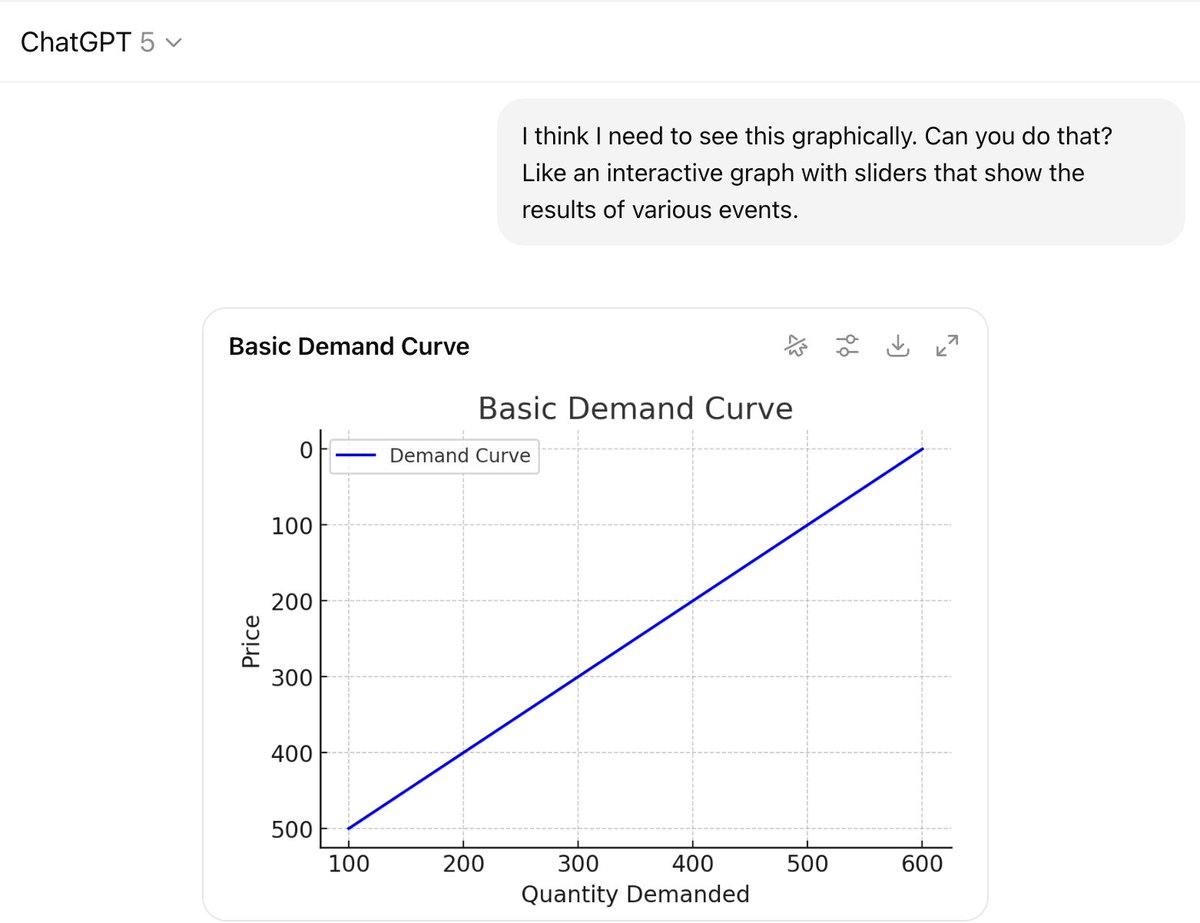The height and width of the screenshot is (923, 1200).
Task: Click the 300 tick on the quantity axis
Action: (577, 863)
